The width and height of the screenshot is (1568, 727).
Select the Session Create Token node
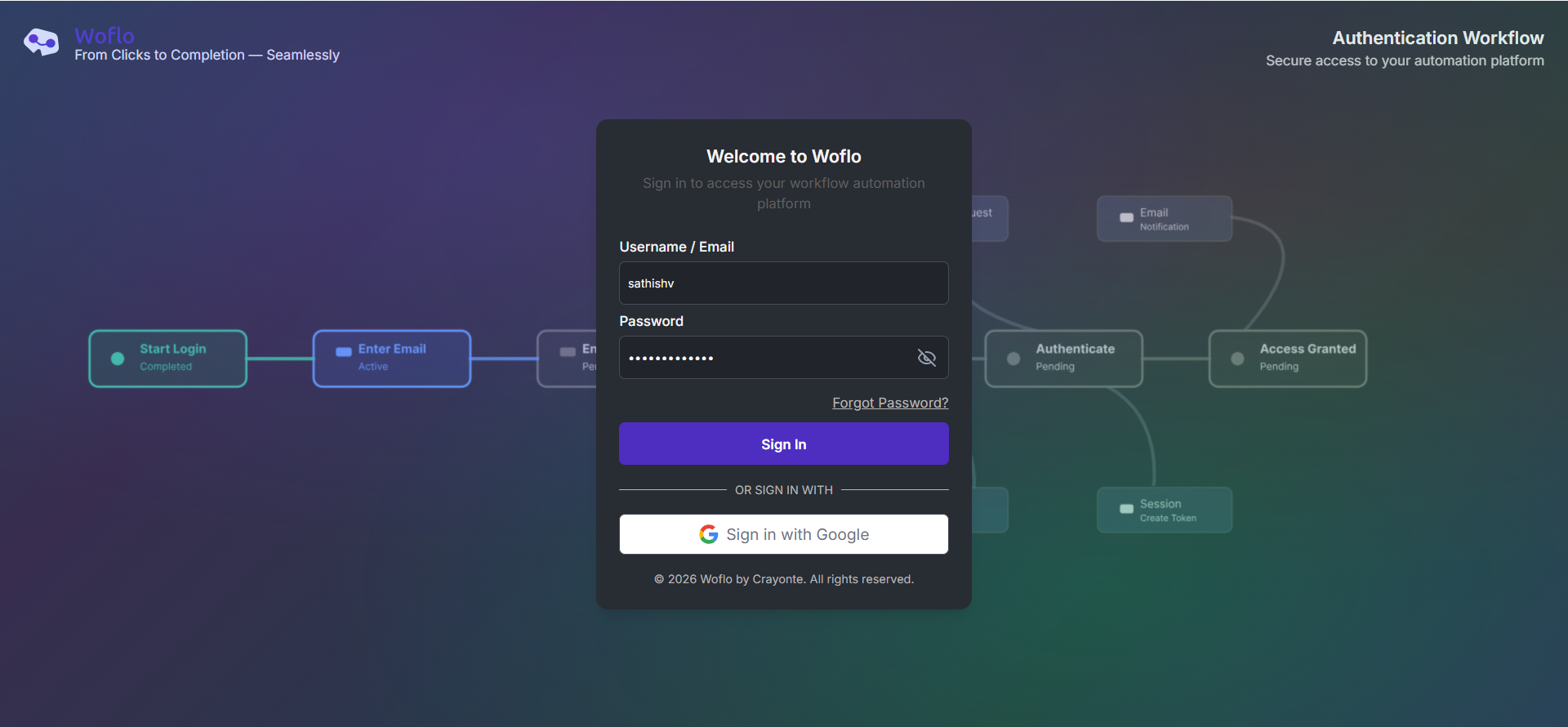(1165, 510)
